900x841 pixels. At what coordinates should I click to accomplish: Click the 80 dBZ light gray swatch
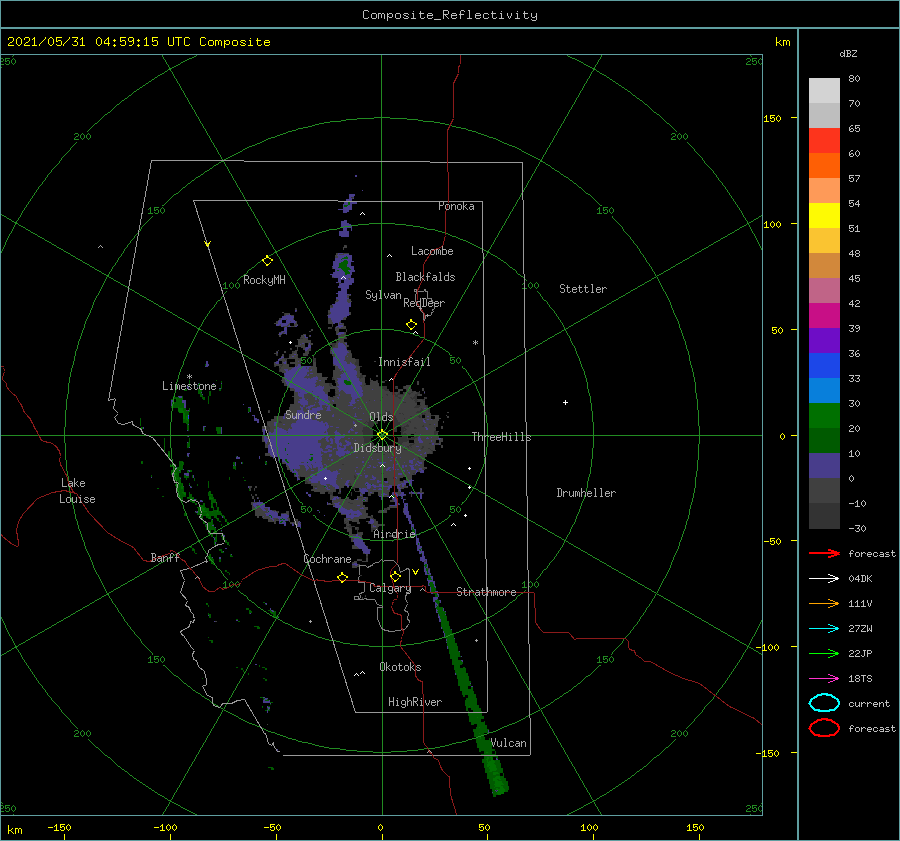(x=824, y=90)
